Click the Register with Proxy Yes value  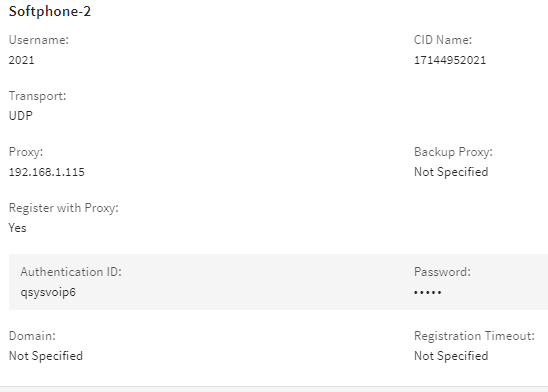point(17,228)
